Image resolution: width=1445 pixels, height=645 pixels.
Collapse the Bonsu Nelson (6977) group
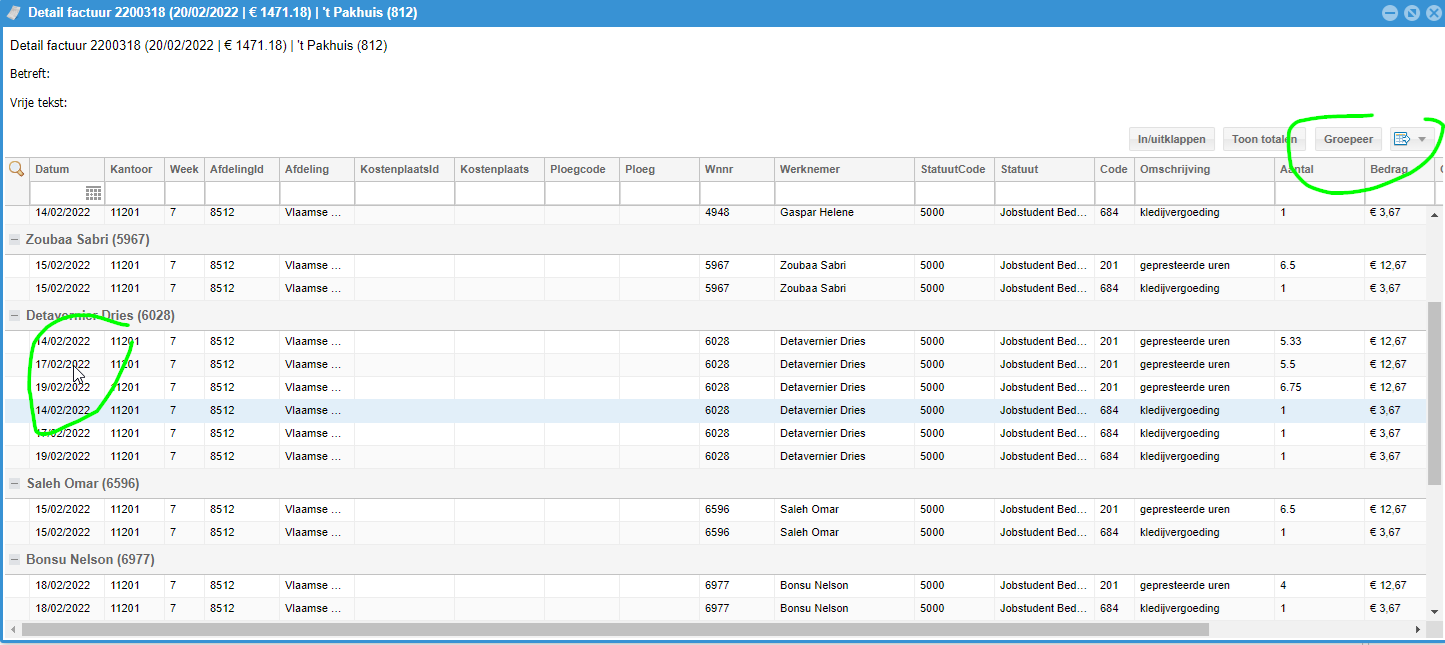[x=15, y=559]
